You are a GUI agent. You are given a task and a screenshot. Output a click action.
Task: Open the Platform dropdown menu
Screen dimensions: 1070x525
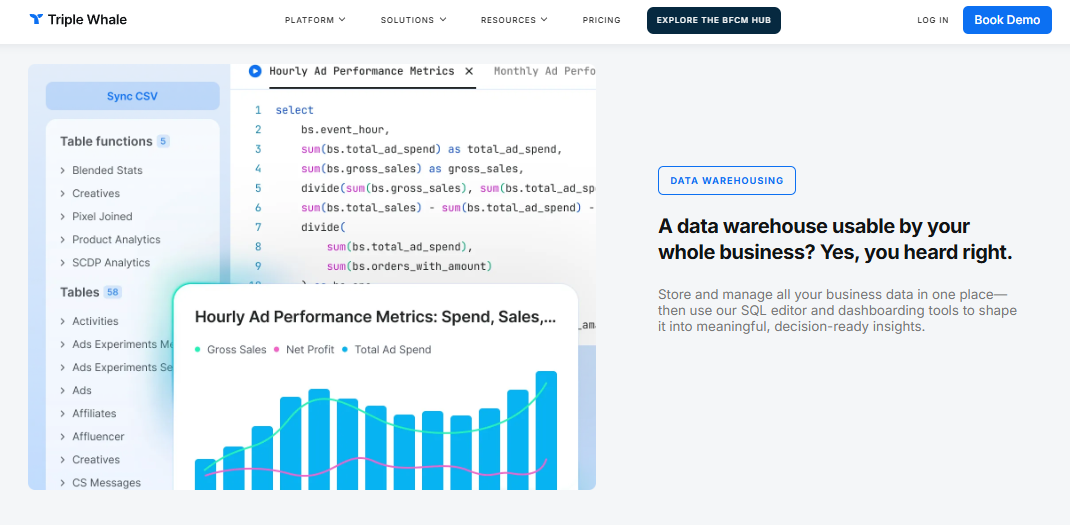pyautogui.click(x=315, y=20)
